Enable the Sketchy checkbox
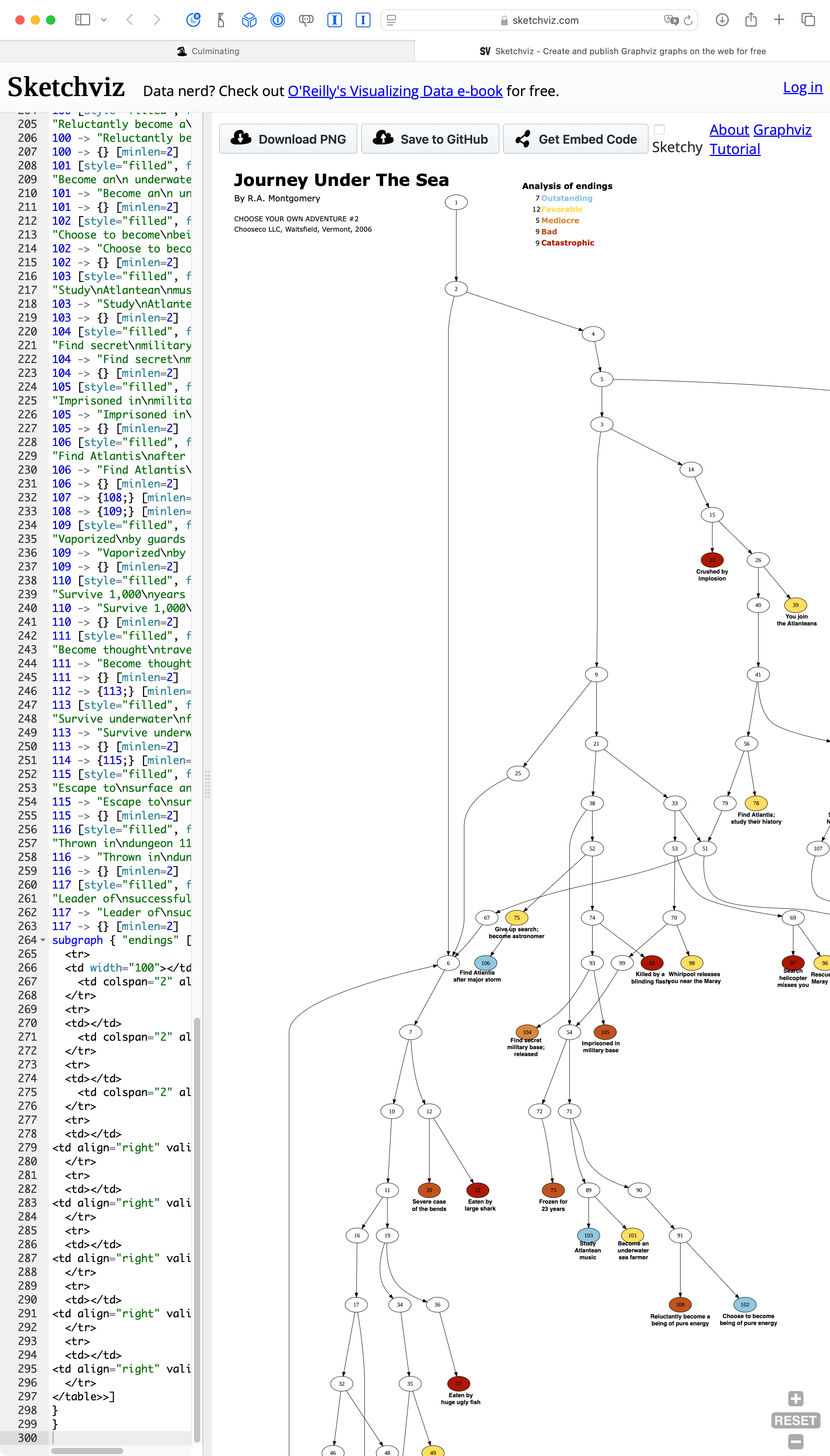This screenshot has height=1456, width=830. [x=659, y=129]
